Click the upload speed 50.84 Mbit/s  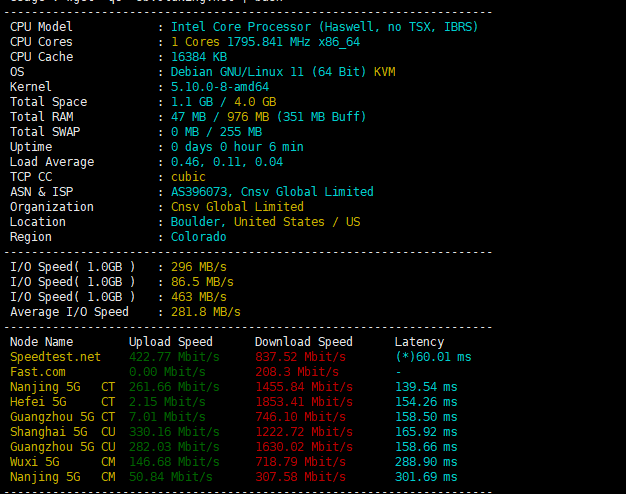(170, 477)
